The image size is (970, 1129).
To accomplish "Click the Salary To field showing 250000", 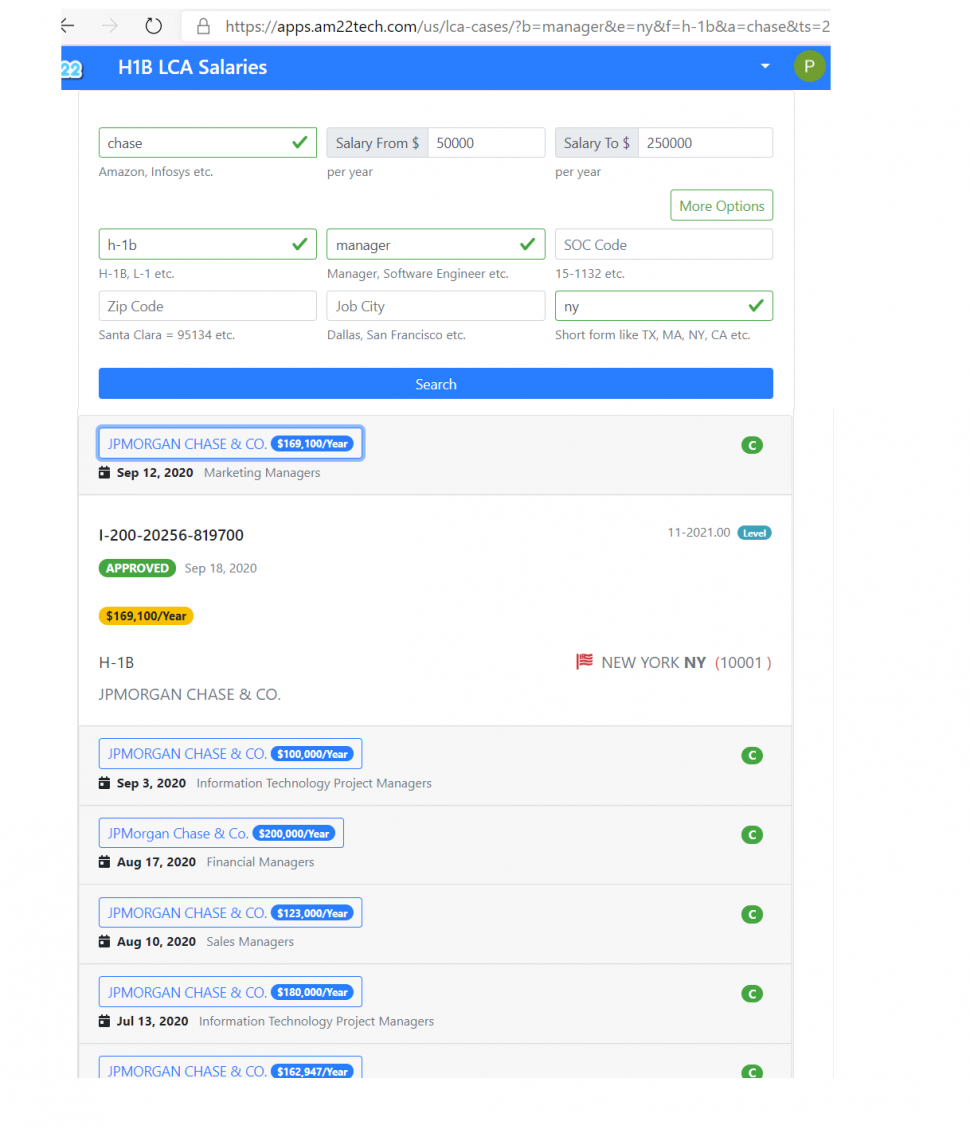I will 705,143.
